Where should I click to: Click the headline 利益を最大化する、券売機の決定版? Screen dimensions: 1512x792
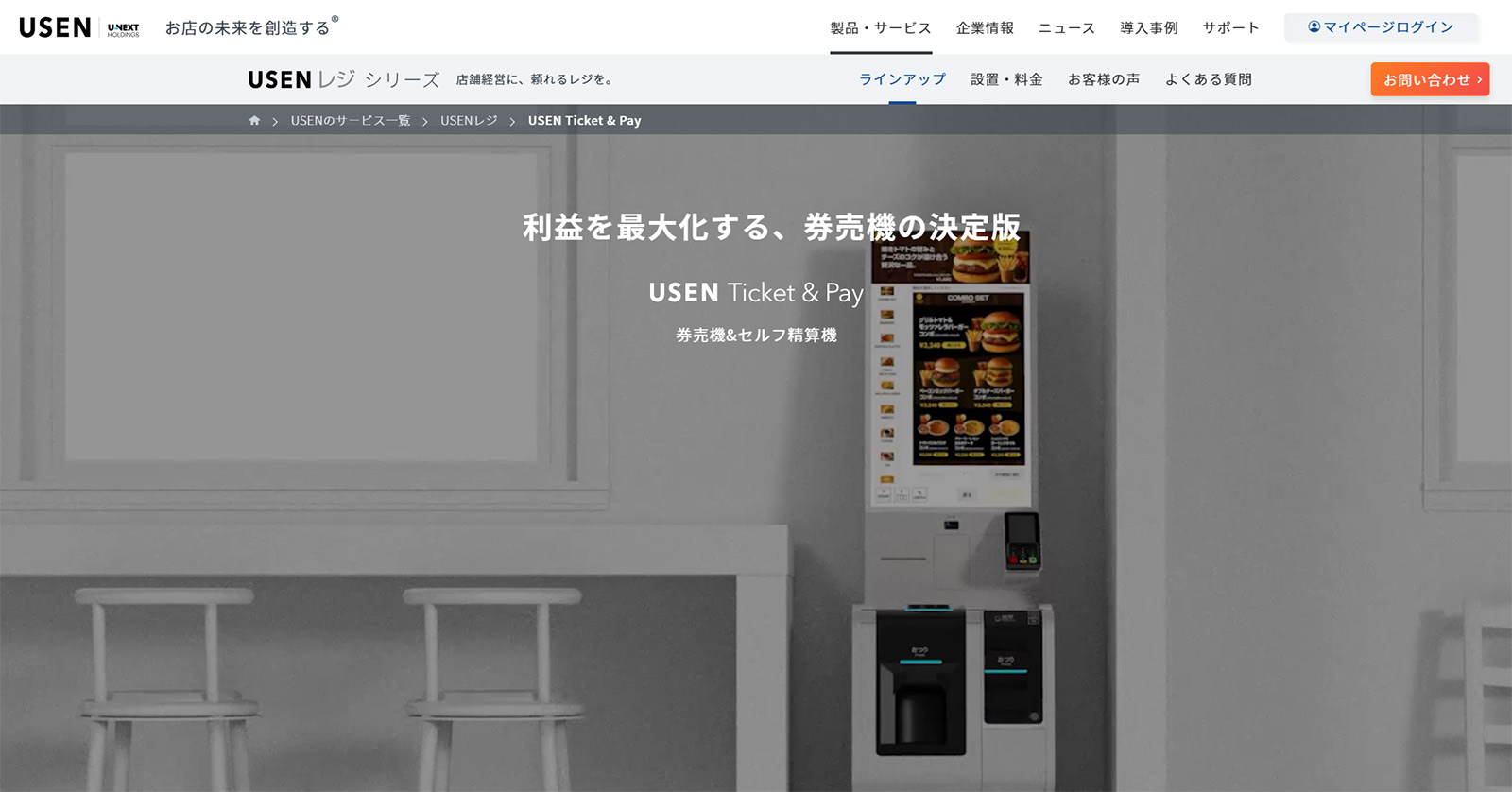point(771,227)
